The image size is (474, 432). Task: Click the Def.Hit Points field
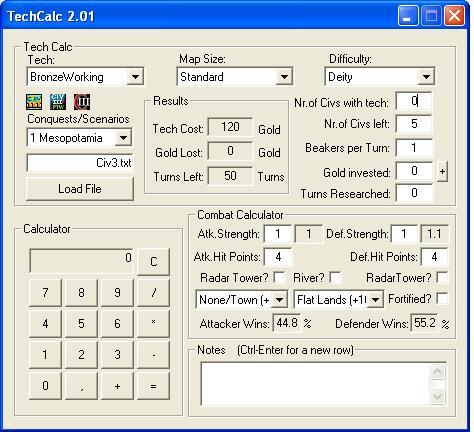click(434, 257)
